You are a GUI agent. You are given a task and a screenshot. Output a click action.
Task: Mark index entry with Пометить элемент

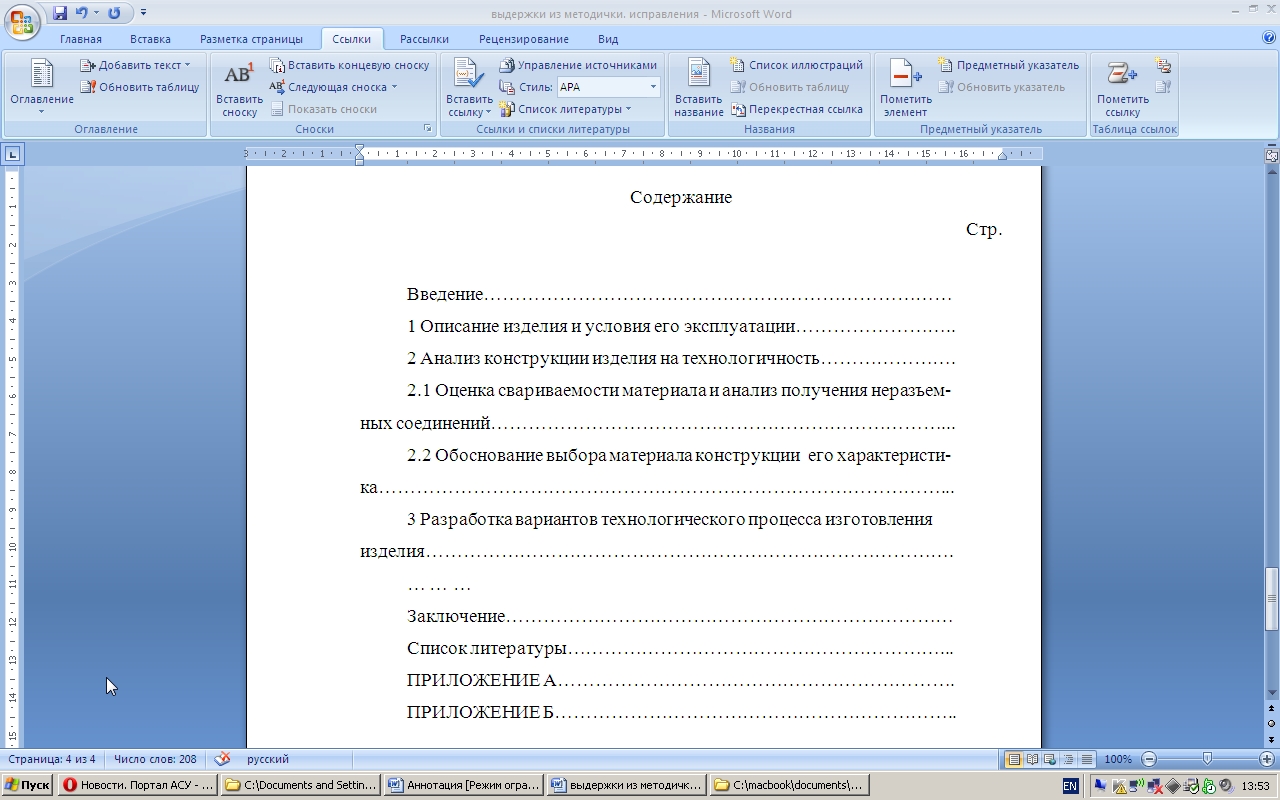[906, 88]
